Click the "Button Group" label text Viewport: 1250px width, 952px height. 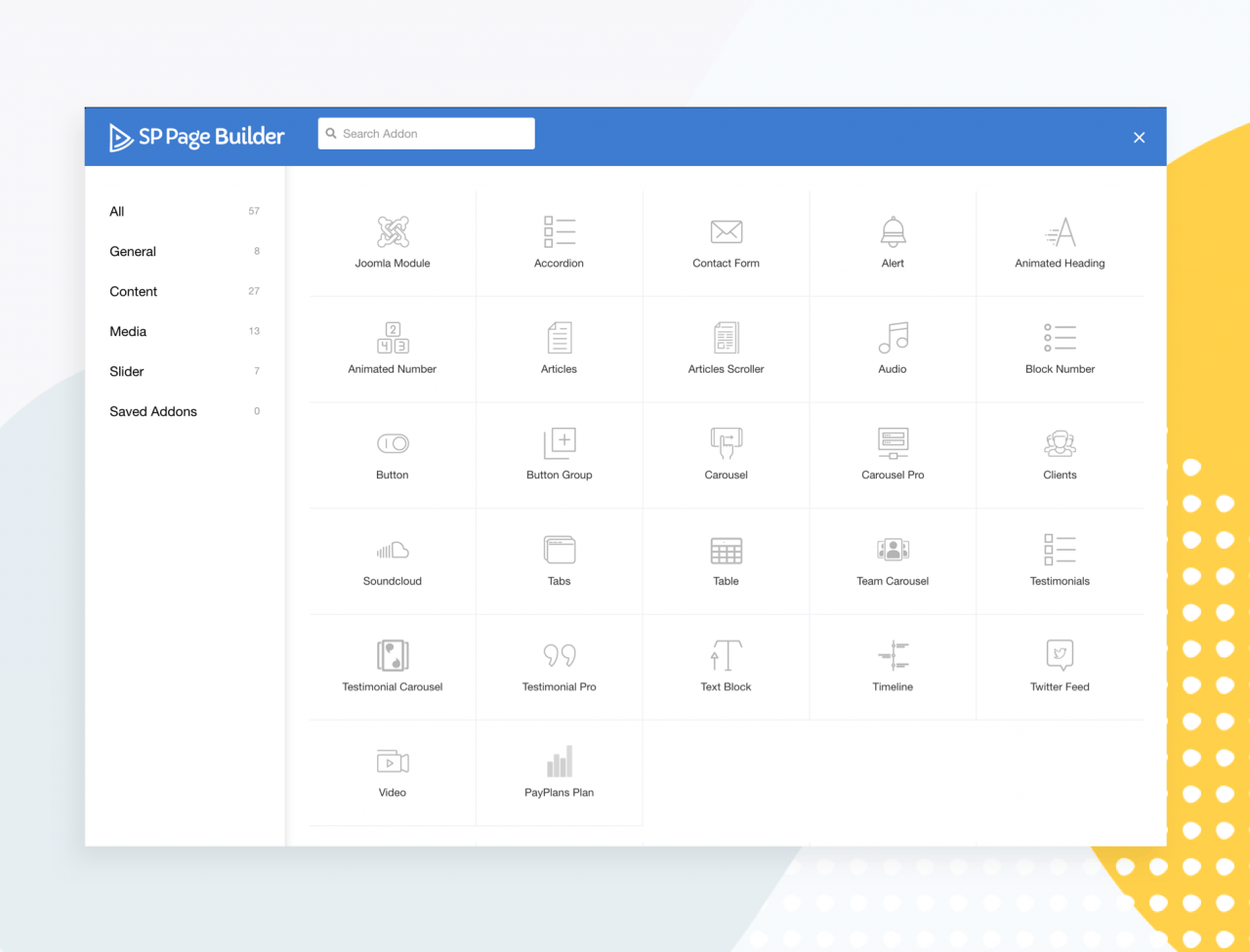click(560, 476)
